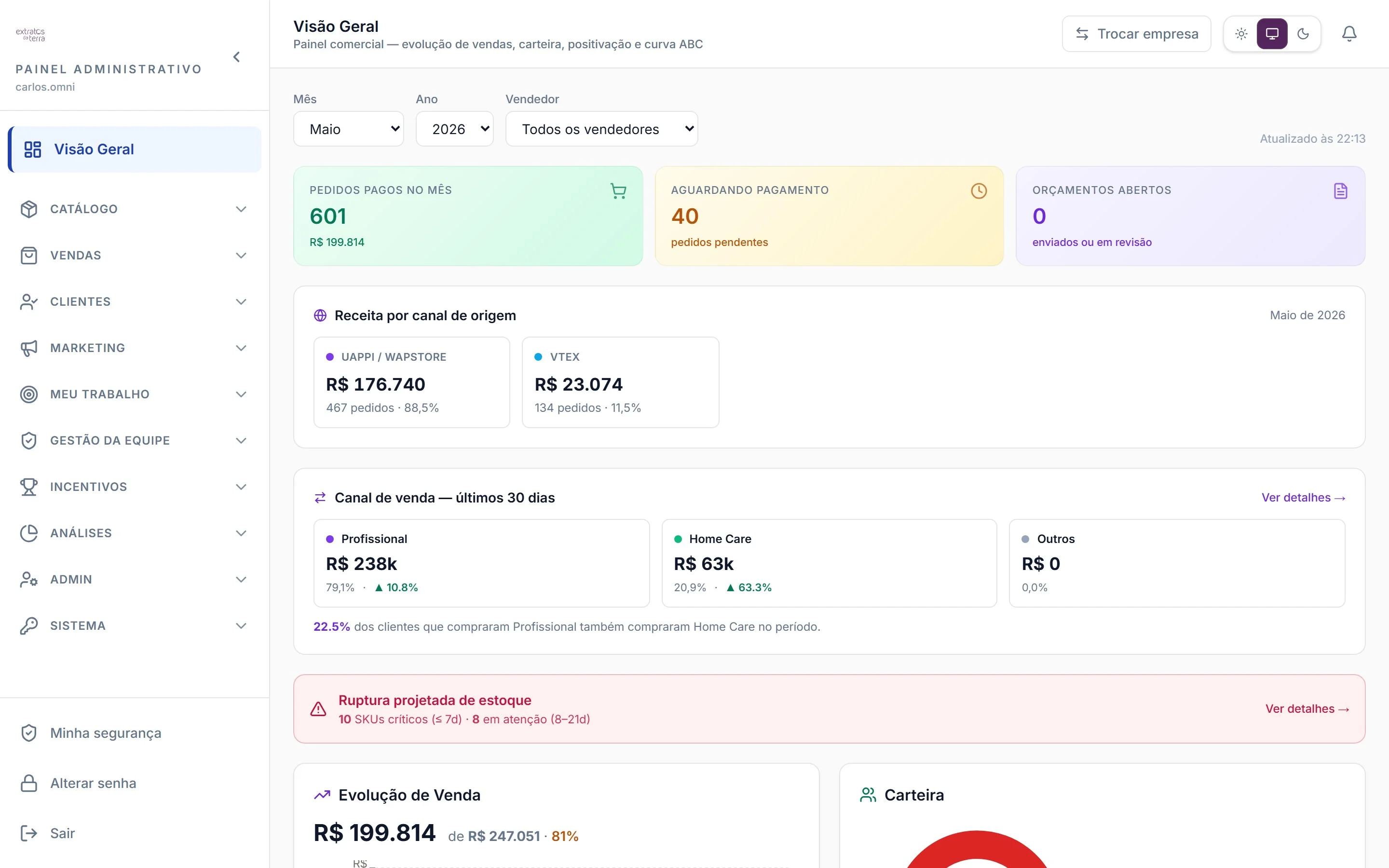The height and width of the screenshot is (868, 1389).
Task: Click the Sistema key icon
Action: [29, 626]
